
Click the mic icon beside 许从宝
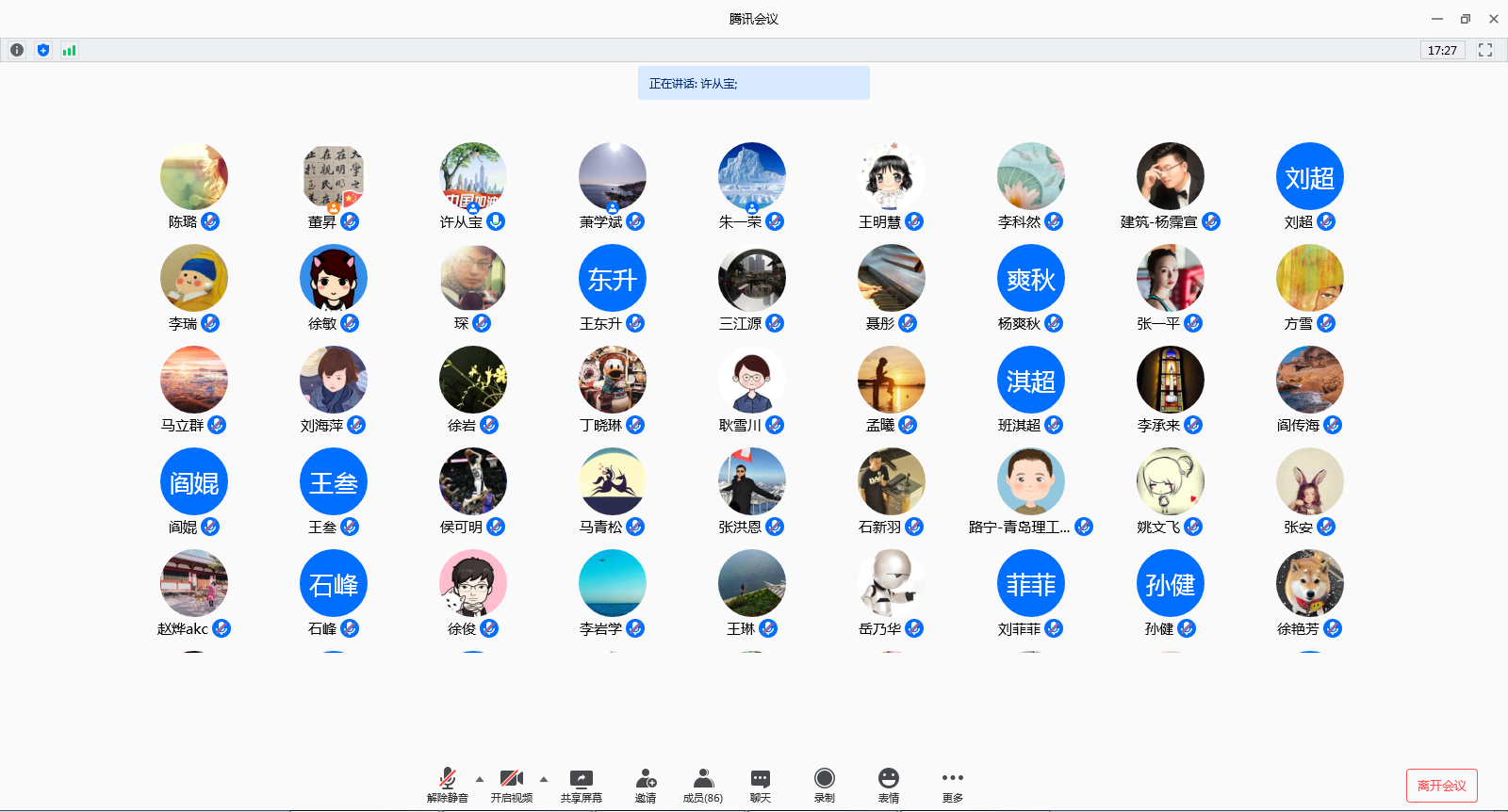coord(496,221)
